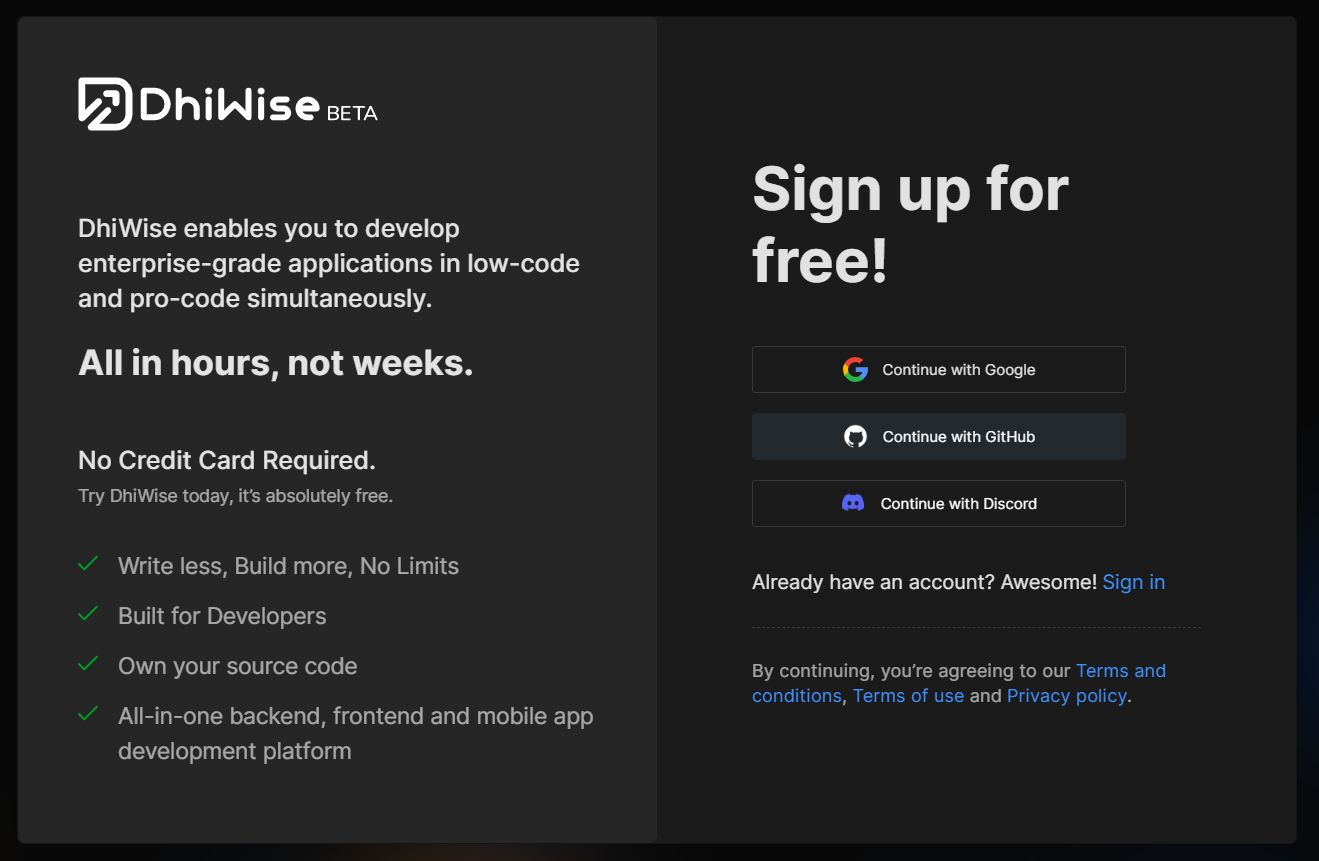This screenshot has height=861, width=1319.
Task: Open the Privacy policy link
Action: coord(1066,695)
